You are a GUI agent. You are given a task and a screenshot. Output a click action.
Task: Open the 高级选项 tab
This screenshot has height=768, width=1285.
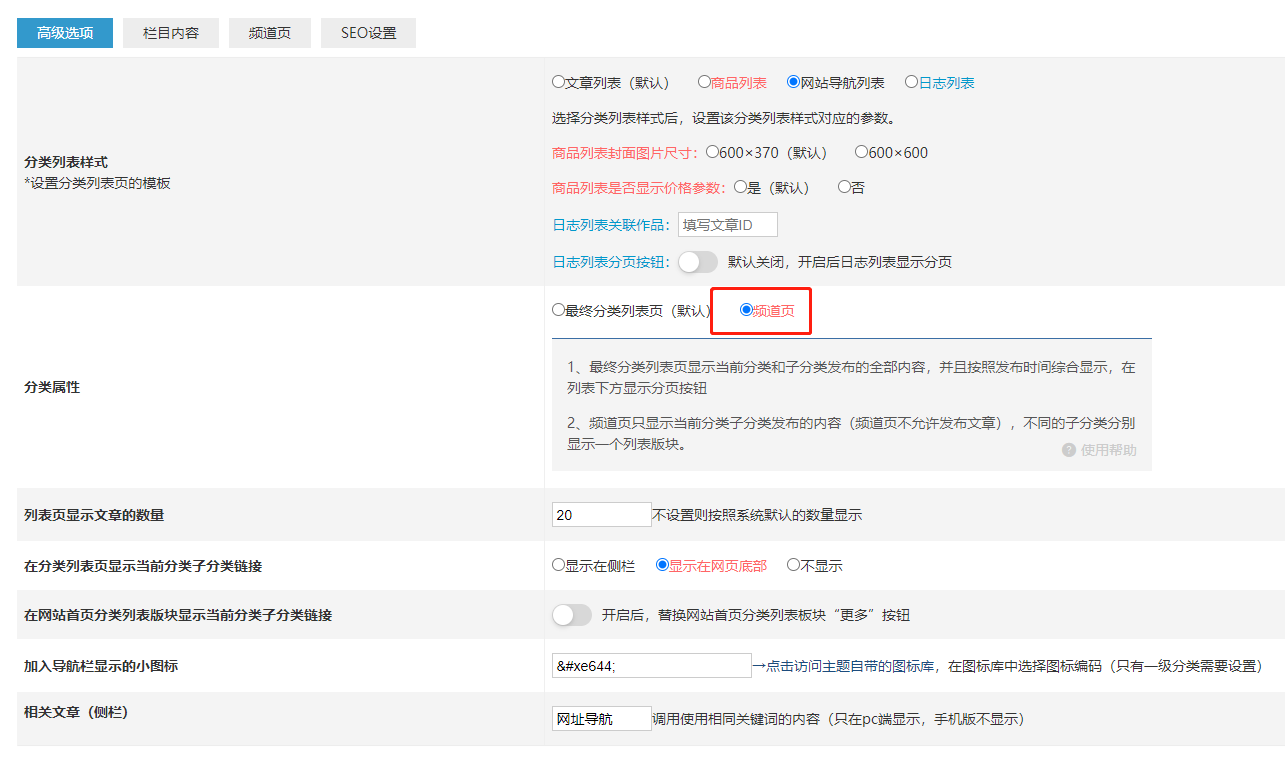(65, 33)
